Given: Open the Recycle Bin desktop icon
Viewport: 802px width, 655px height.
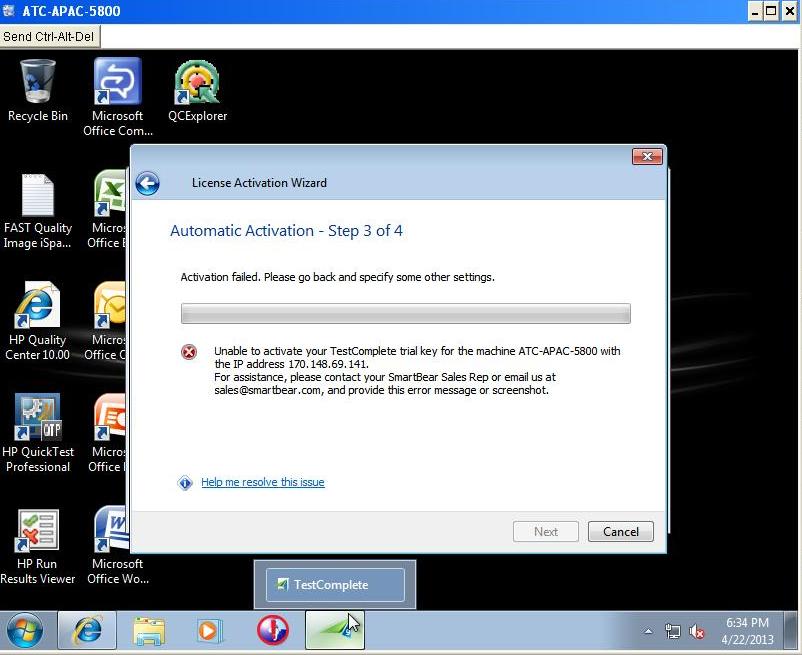Looking at the screenshot, I should (38, 90).
